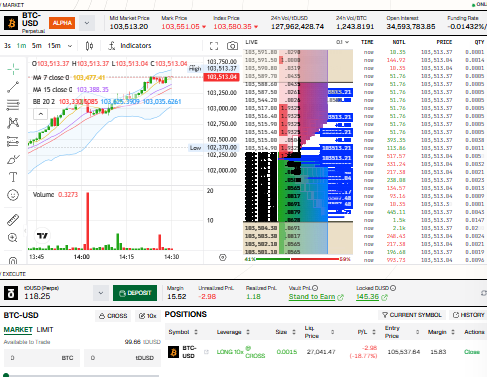
Task: Open chart settings gear by the time axis
Action: pos(223,257)
